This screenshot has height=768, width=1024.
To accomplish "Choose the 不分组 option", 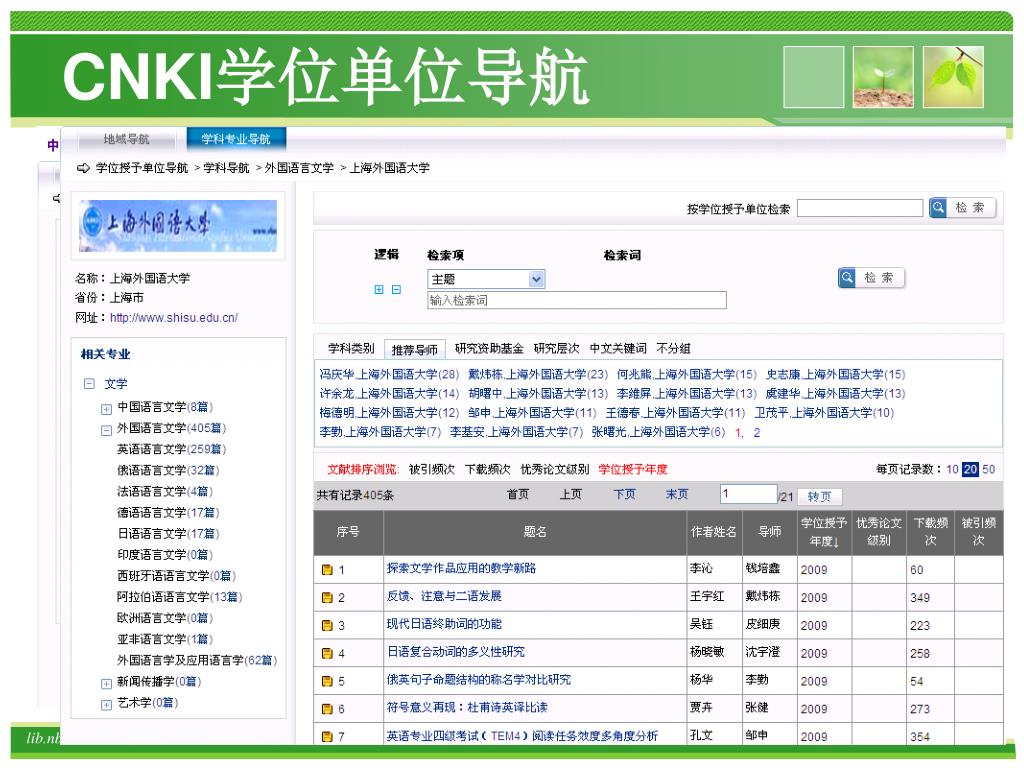I will coord(673,349).
